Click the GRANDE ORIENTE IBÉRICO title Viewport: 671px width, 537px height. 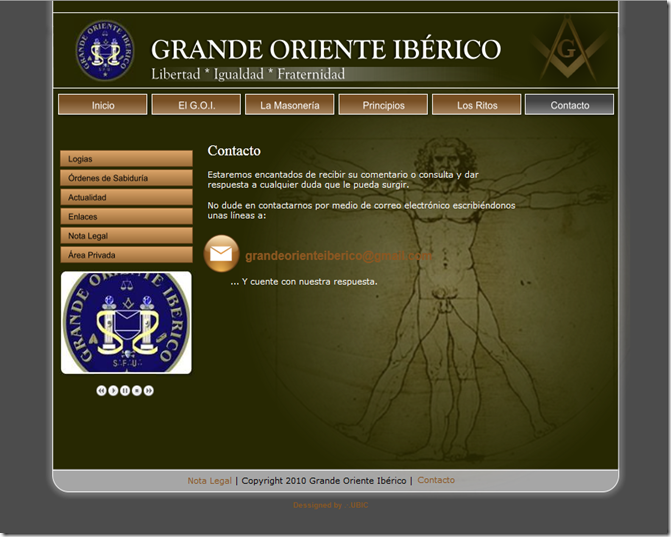pos(326,49)
